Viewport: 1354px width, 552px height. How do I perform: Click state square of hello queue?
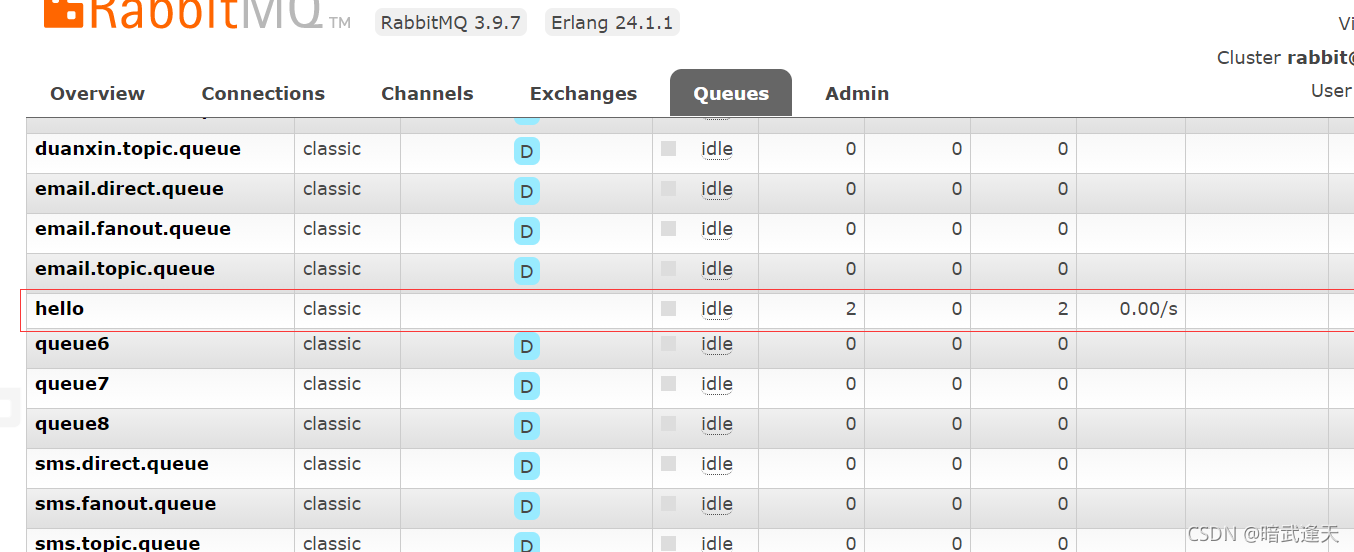pyautogui.click(x=668, y=308)
